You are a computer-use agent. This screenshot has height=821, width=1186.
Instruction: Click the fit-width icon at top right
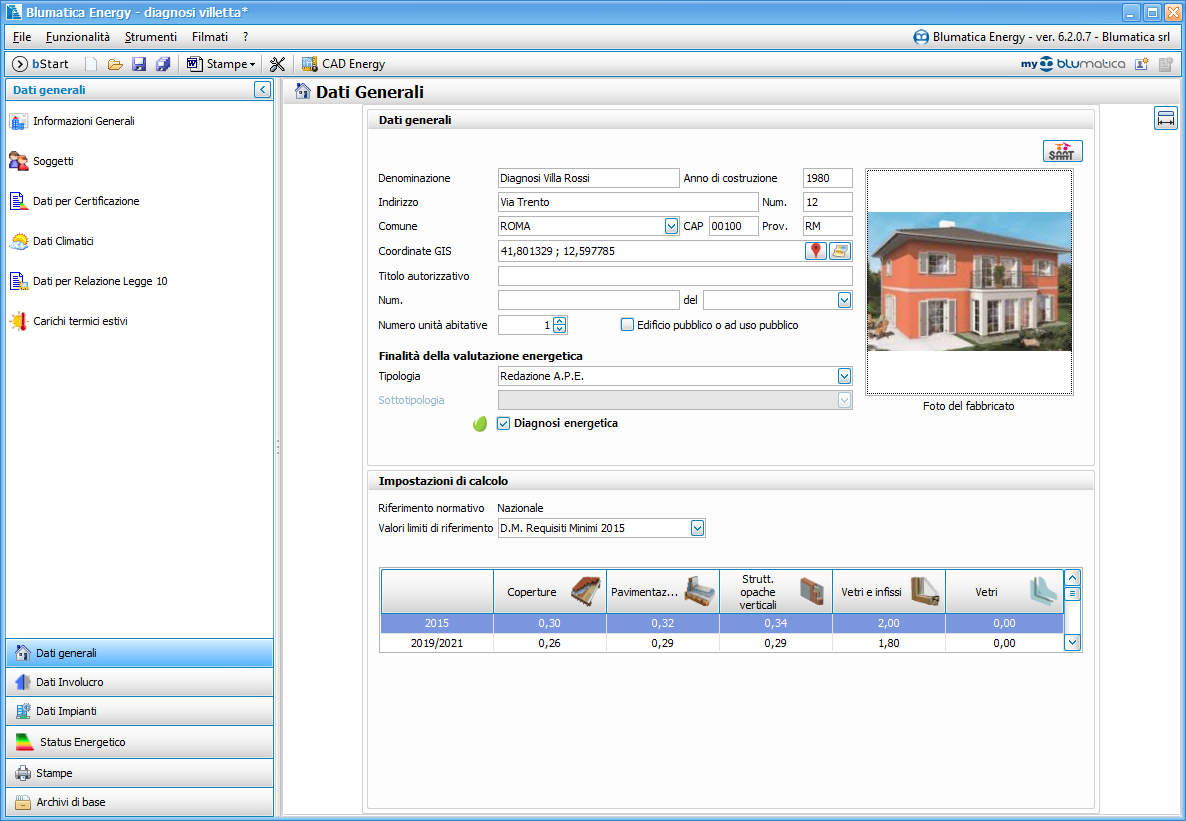click(1165, 118)
